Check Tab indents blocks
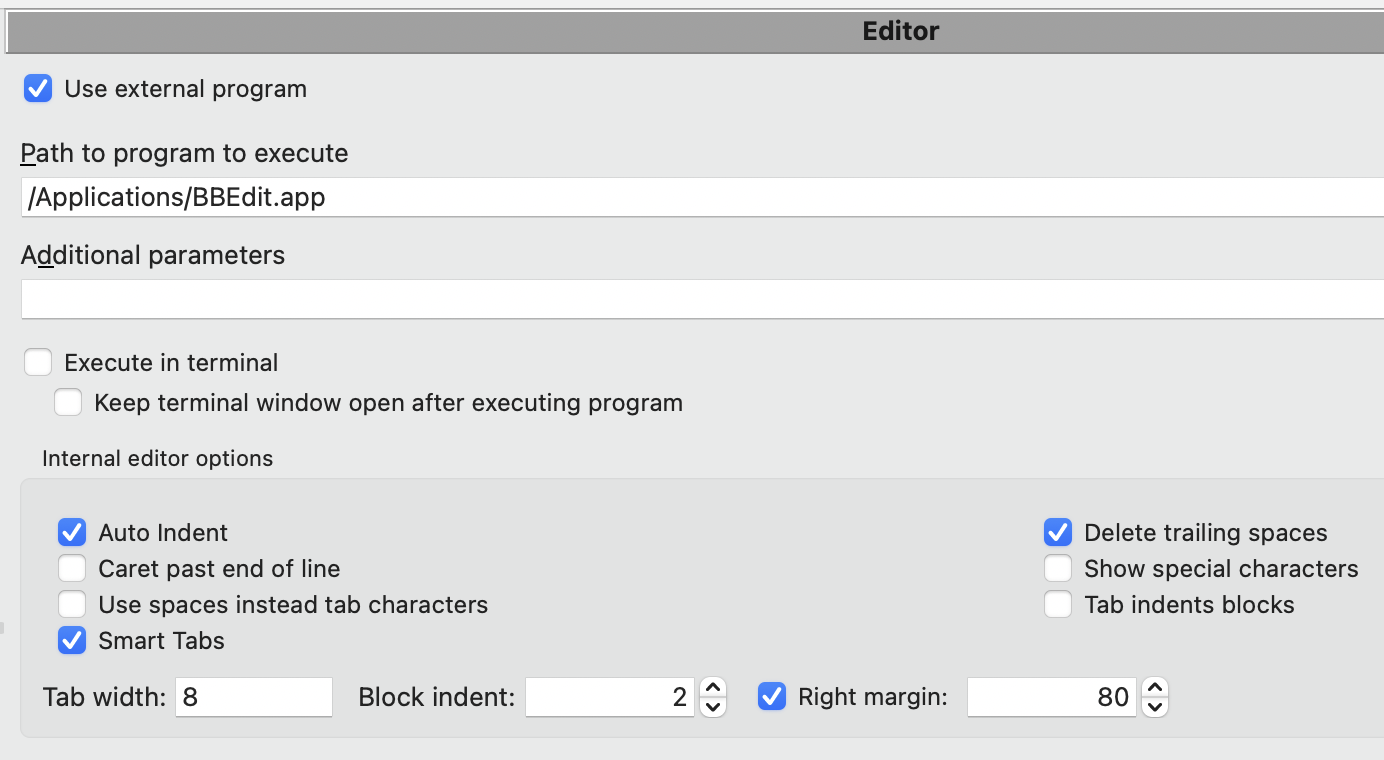This screenshot has width=1384, height=760. (1057, 604)
